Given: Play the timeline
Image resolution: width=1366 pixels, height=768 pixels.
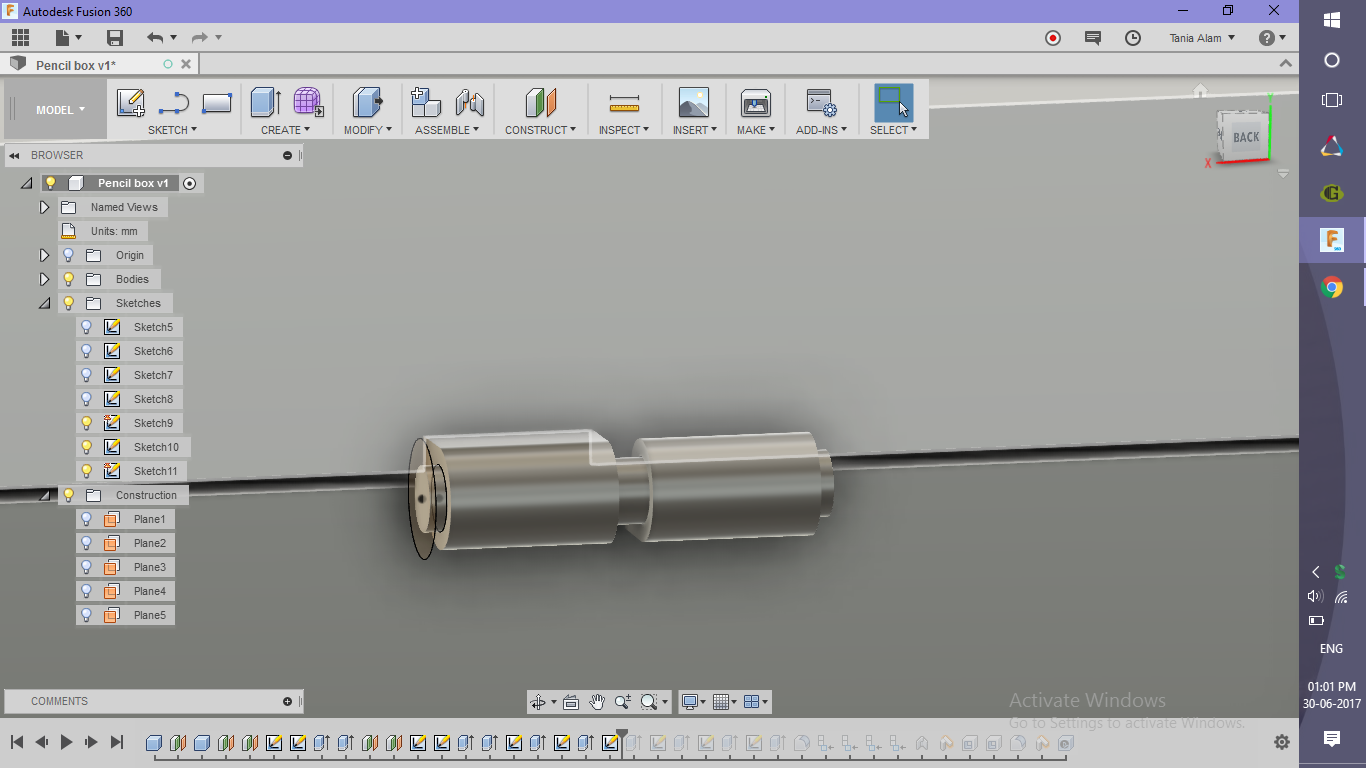Looking at the screenshot, I should 67,742.
